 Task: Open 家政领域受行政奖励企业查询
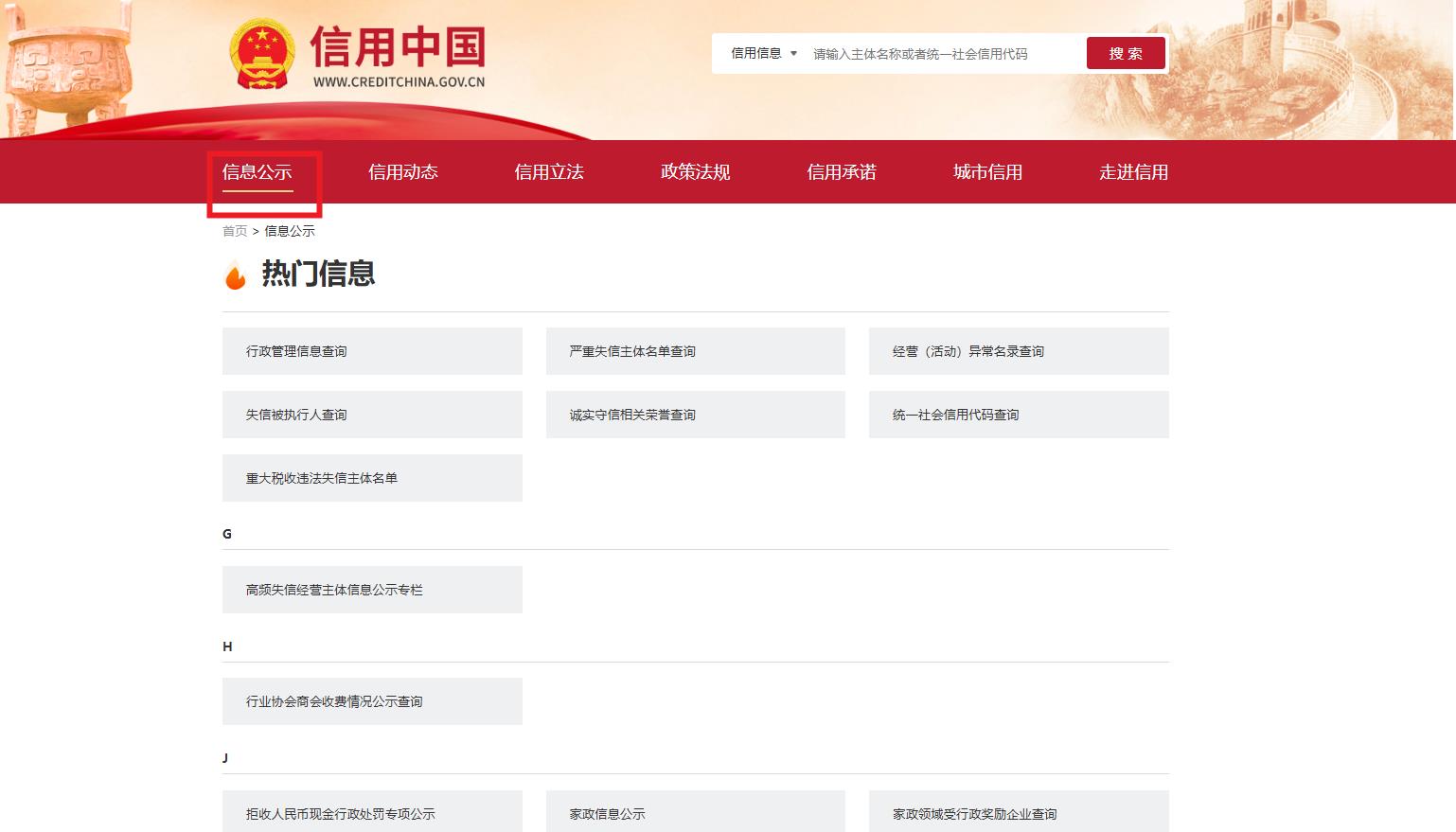tap(1018, 812)
